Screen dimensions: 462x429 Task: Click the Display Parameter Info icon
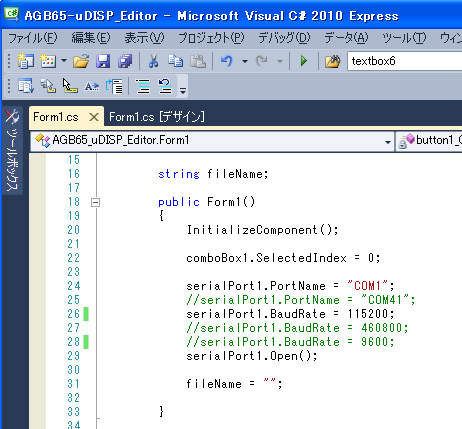[x=48, y=86]
